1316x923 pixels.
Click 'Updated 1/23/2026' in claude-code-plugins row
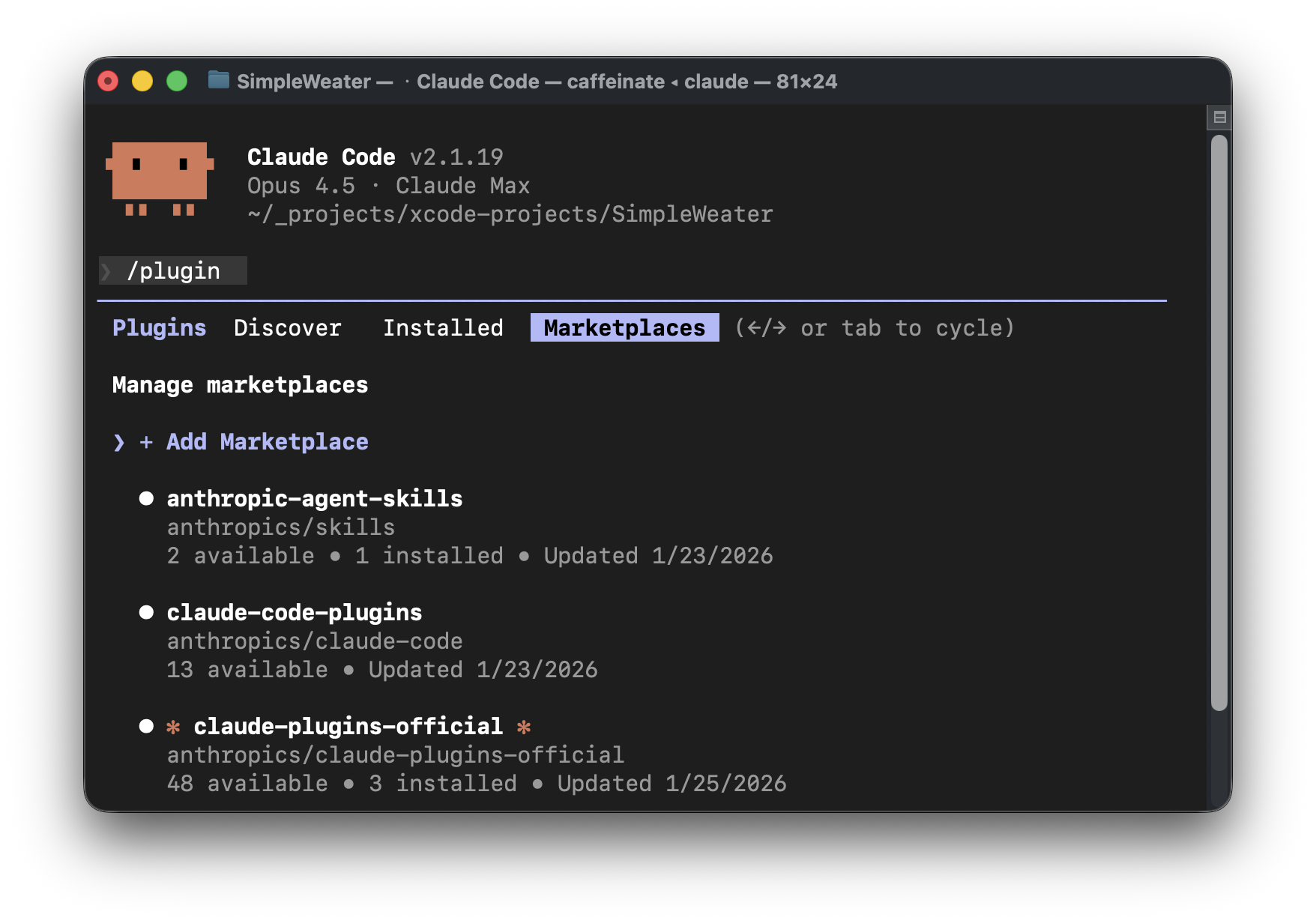pyautogui.click(x=483, y=669)
